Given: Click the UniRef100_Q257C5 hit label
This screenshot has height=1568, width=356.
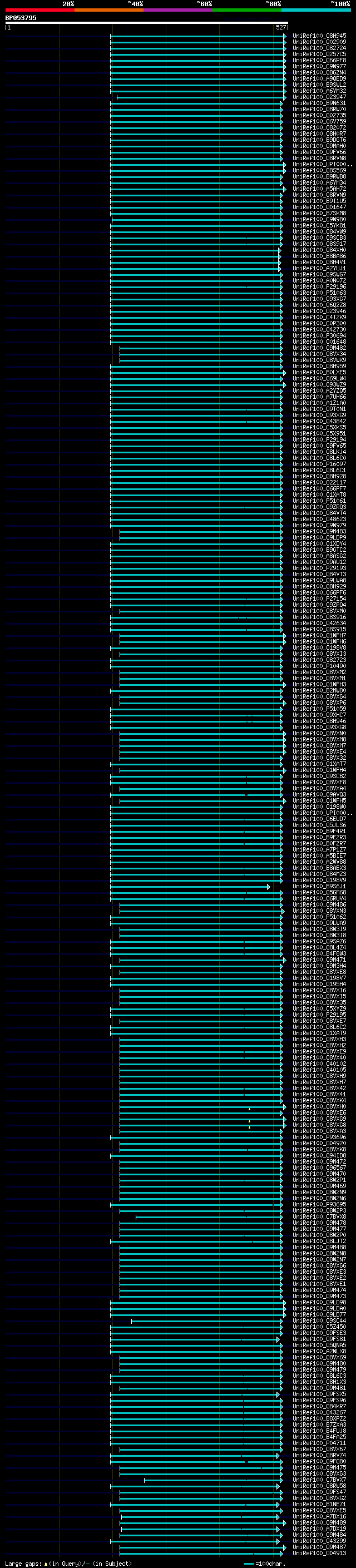Looking at the screenshot, I should pos(319,54).
